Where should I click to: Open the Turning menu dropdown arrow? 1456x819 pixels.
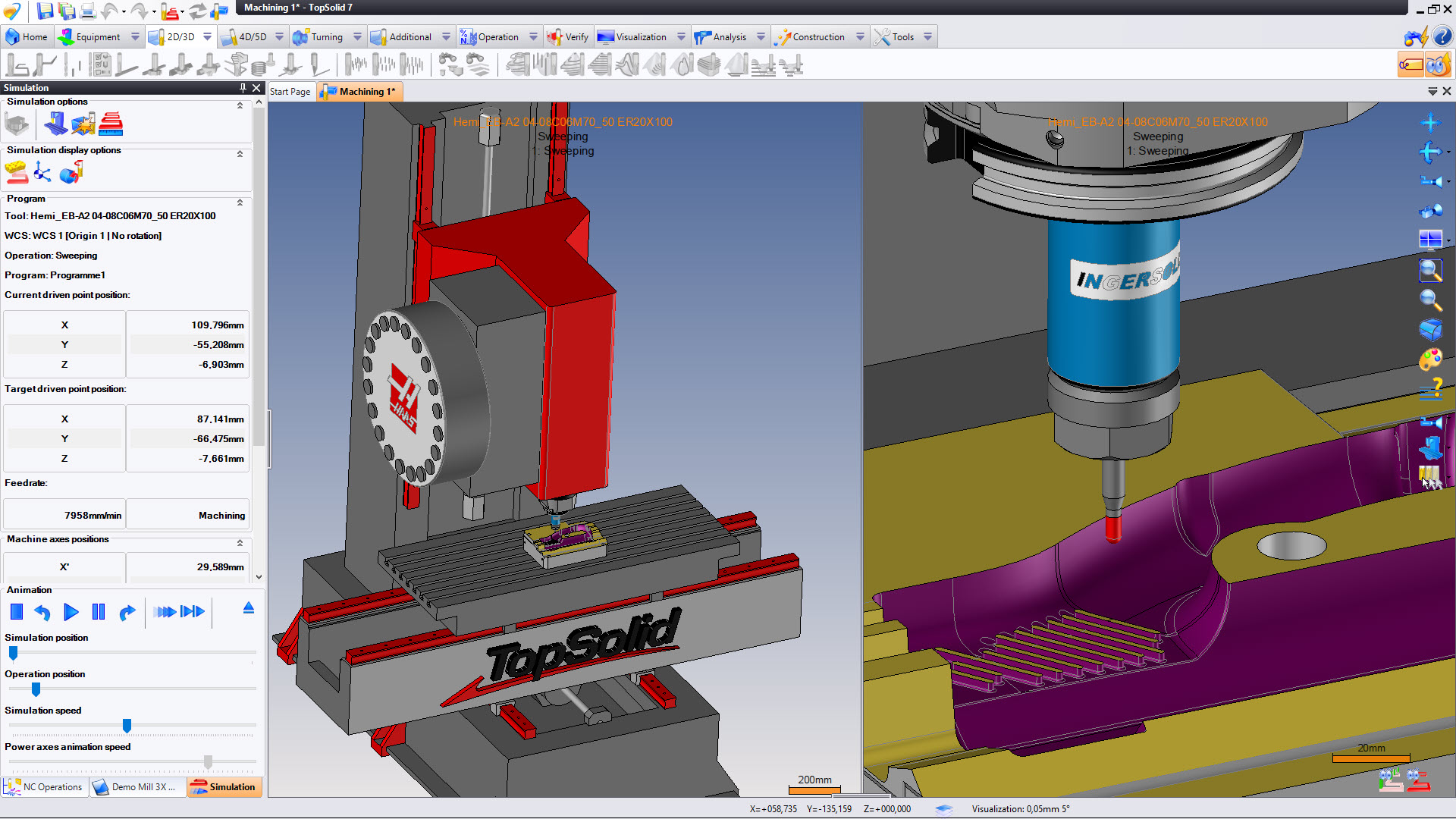click(357, 36)
